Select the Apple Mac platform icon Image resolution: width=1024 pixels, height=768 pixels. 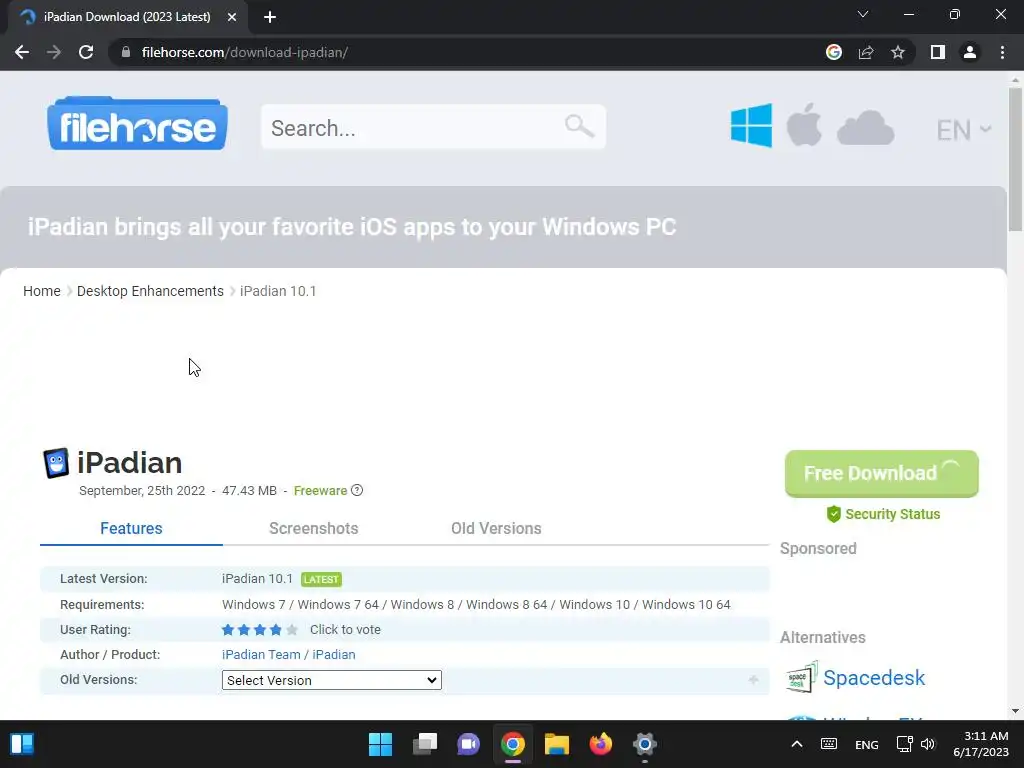[804, 125]
